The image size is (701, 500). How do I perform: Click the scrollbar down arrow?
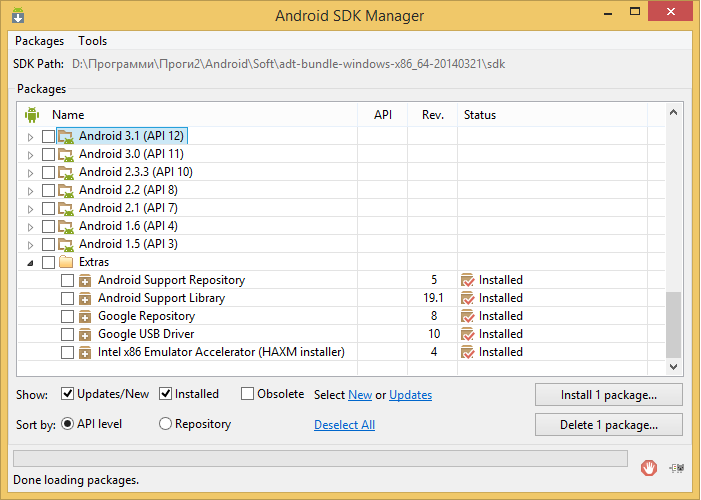click(x=673, y=367)
